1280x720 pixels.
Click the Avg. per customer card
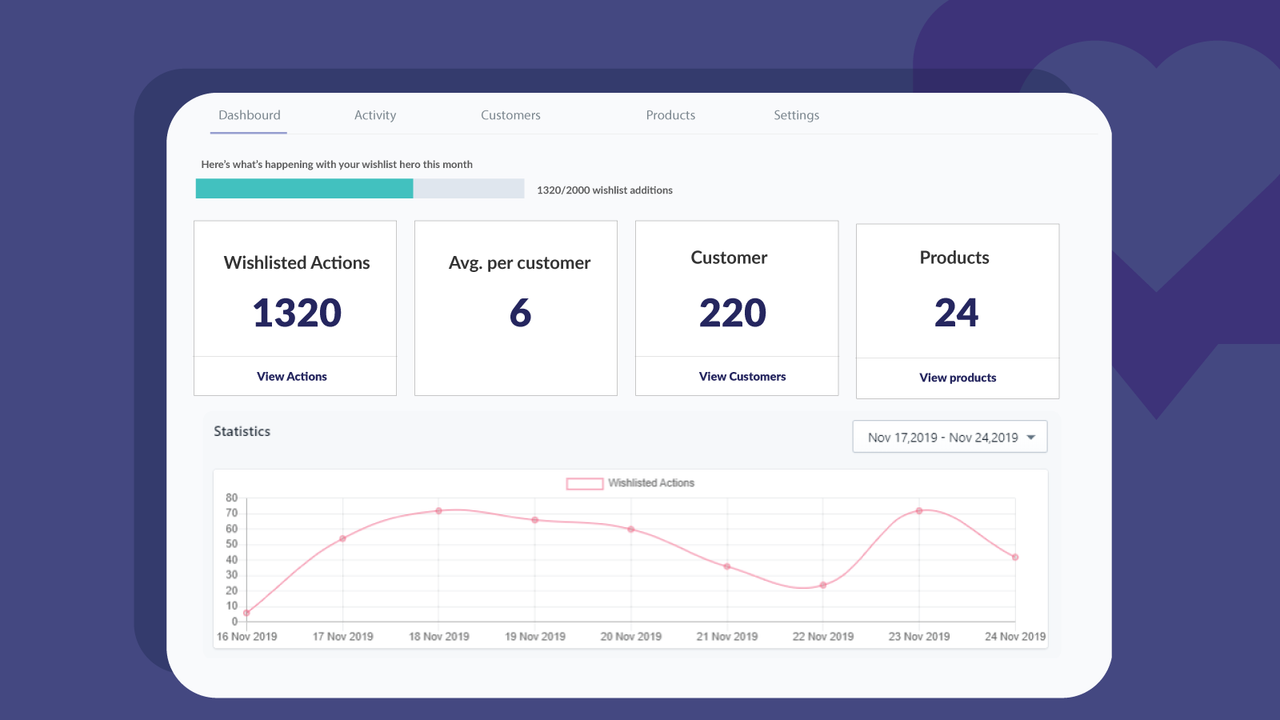point(516,308)
